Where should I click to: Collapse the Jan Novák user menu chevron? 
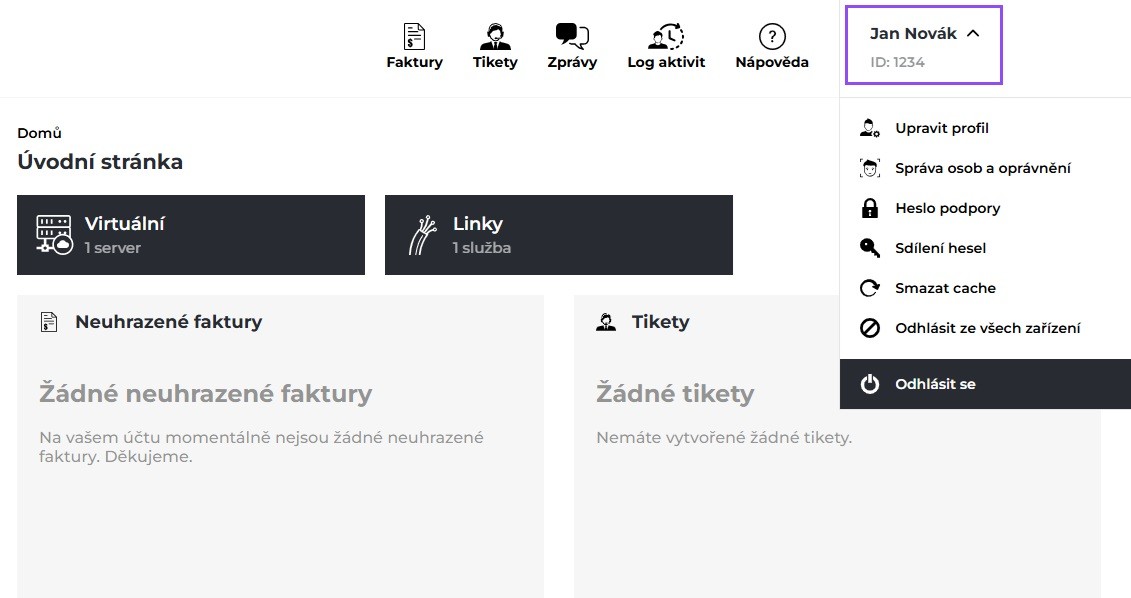pyautogui.click(x=973, y=33)
